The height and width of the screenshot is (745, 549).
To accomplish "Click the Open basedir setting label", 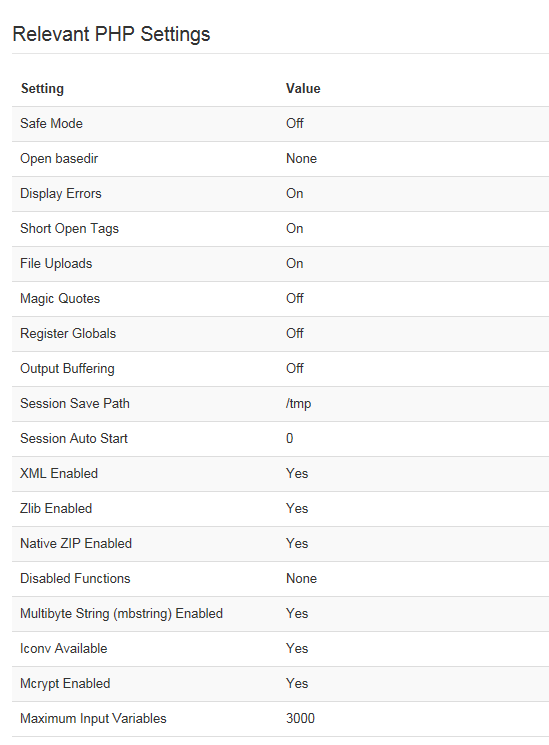I will click(59, 159).
